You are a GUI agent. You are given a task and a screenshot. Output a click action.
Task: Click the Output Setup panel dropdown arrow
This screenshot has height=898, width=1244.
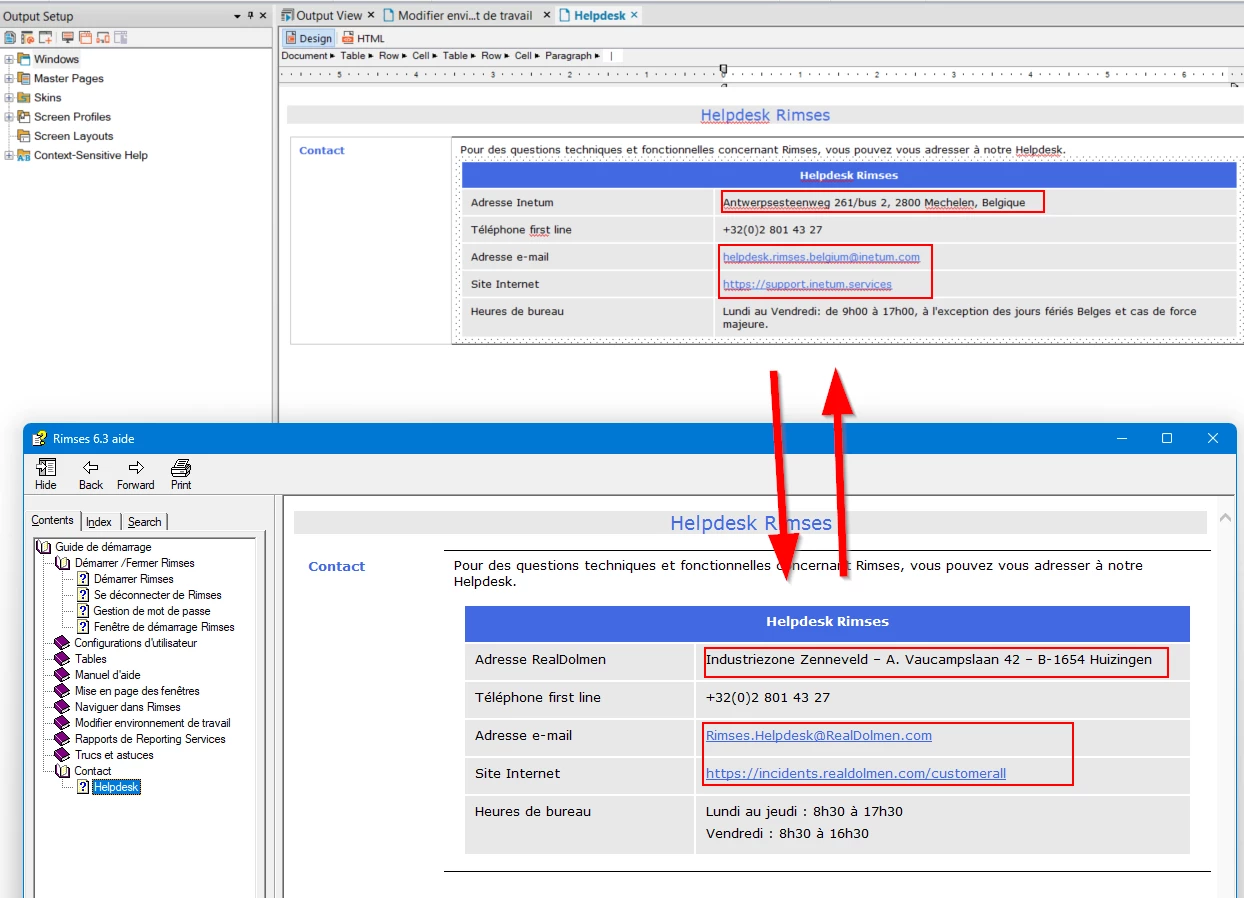pyautogui.click(x=237, y=16)
